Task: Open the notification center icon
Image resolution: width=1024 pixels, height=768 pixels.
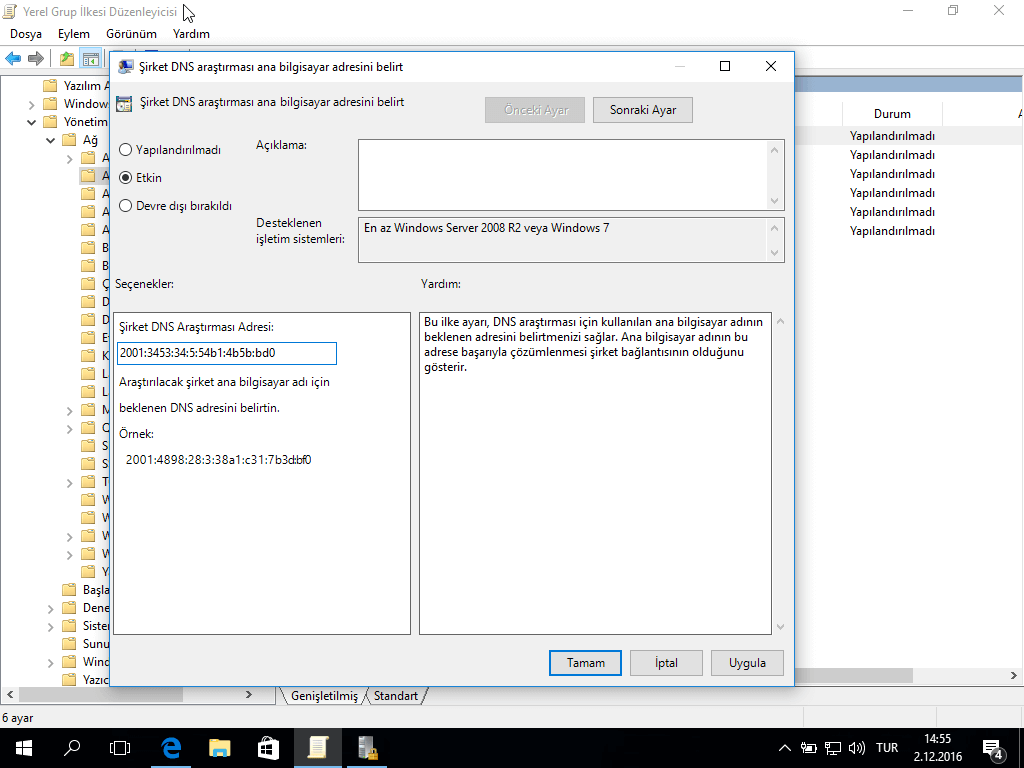Action: pyautogui.click(x=993, y=748)
